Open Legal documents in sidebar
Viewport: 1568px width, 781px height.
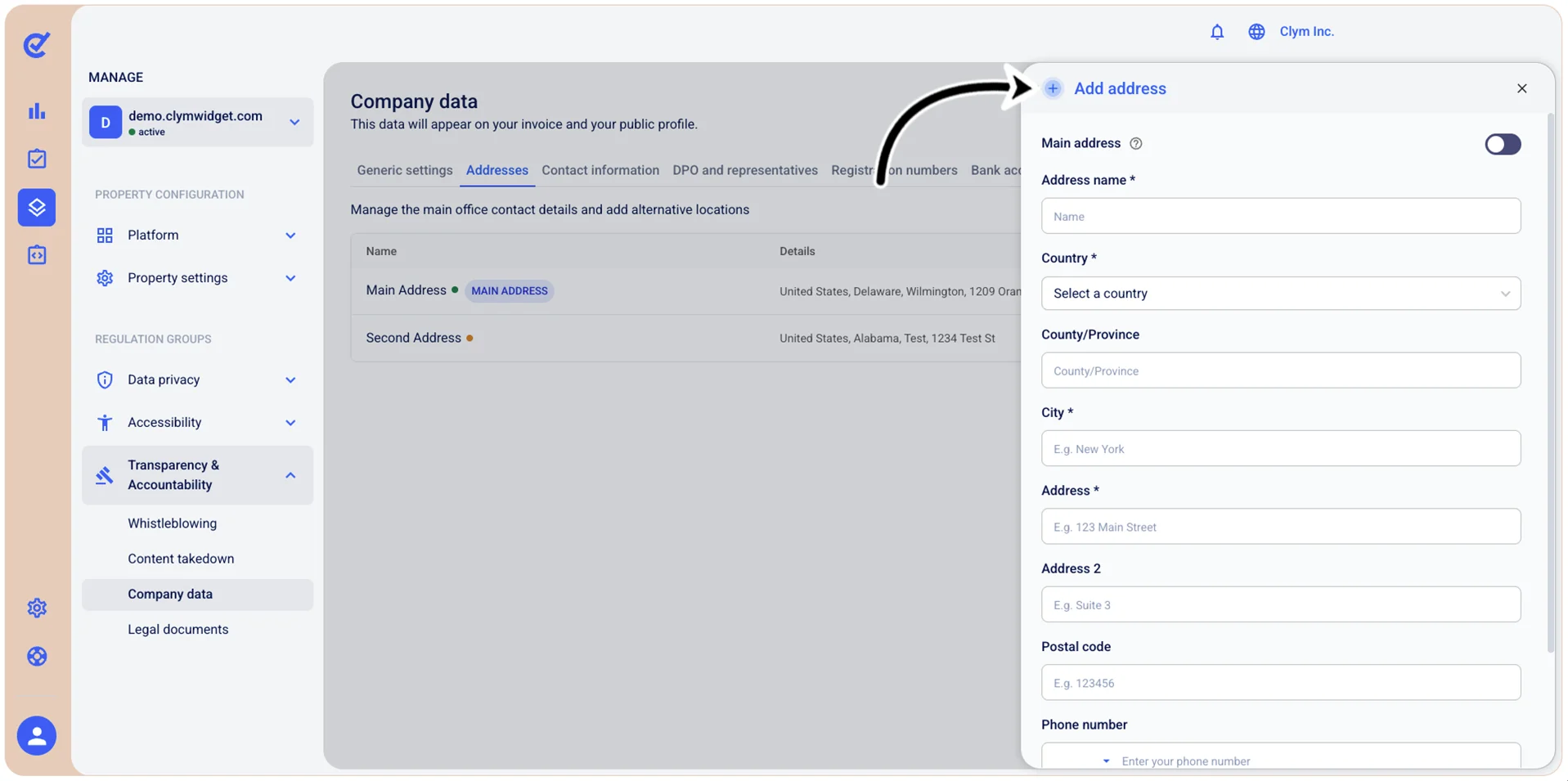[x=177, y=629]
